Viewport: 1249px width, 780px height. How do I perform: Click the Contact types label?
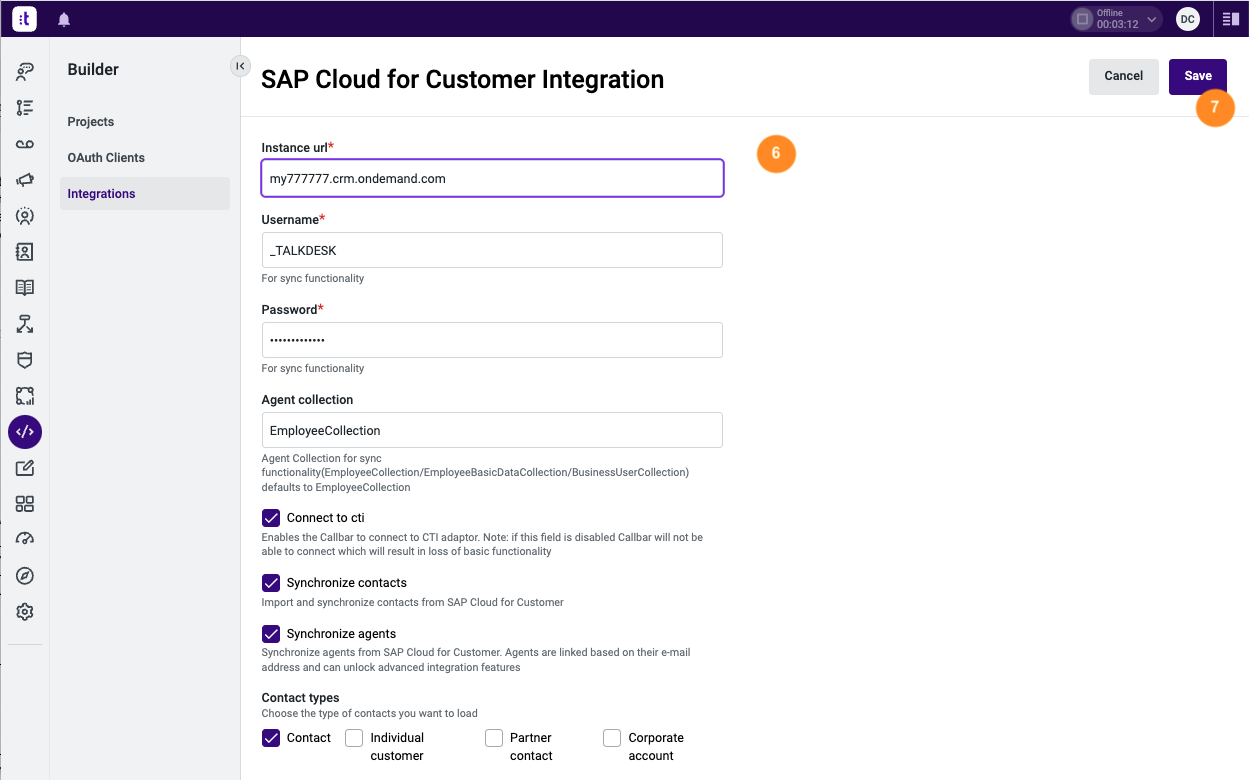300,698
